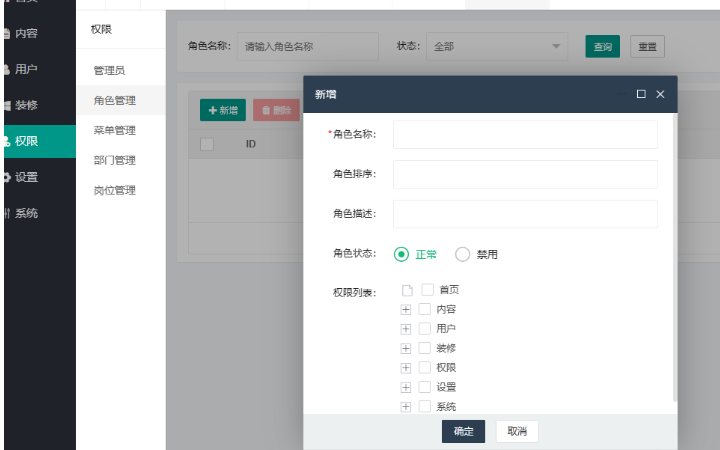Open 装修 in the dark sidebar

26,105
